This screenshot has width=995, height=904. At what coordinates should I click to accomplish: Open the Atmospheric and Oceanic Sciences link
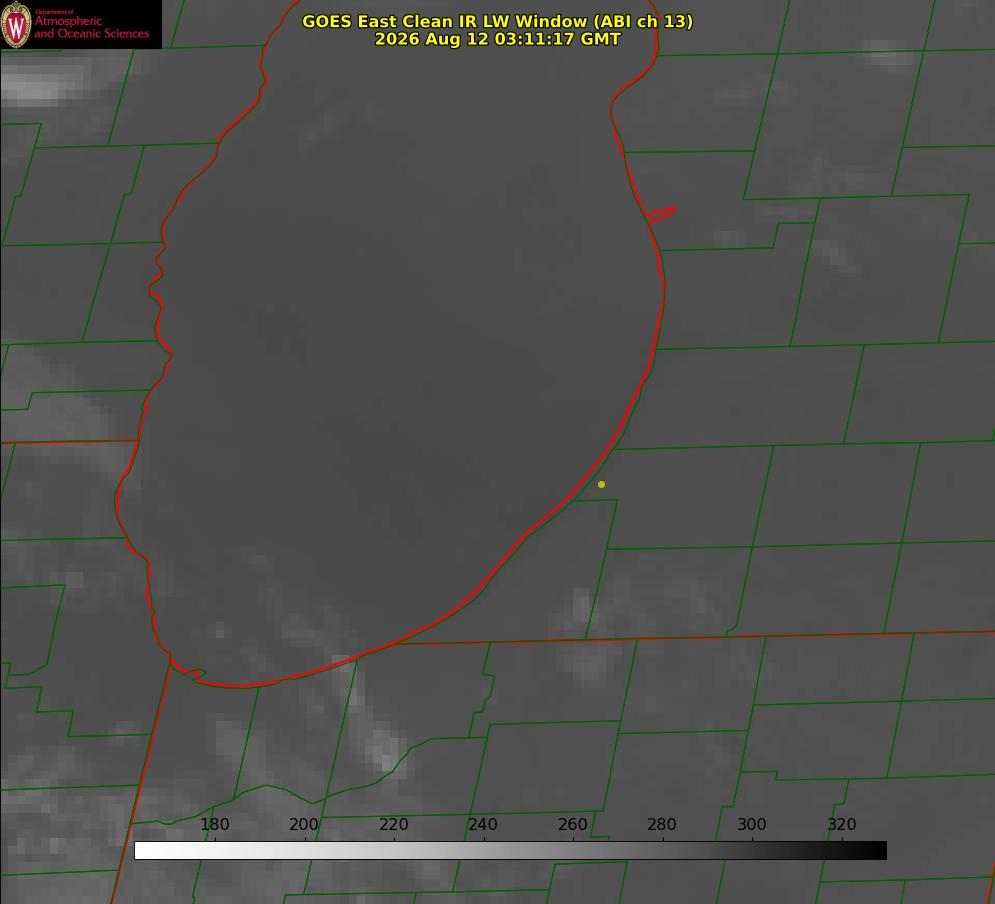point(91,27)
